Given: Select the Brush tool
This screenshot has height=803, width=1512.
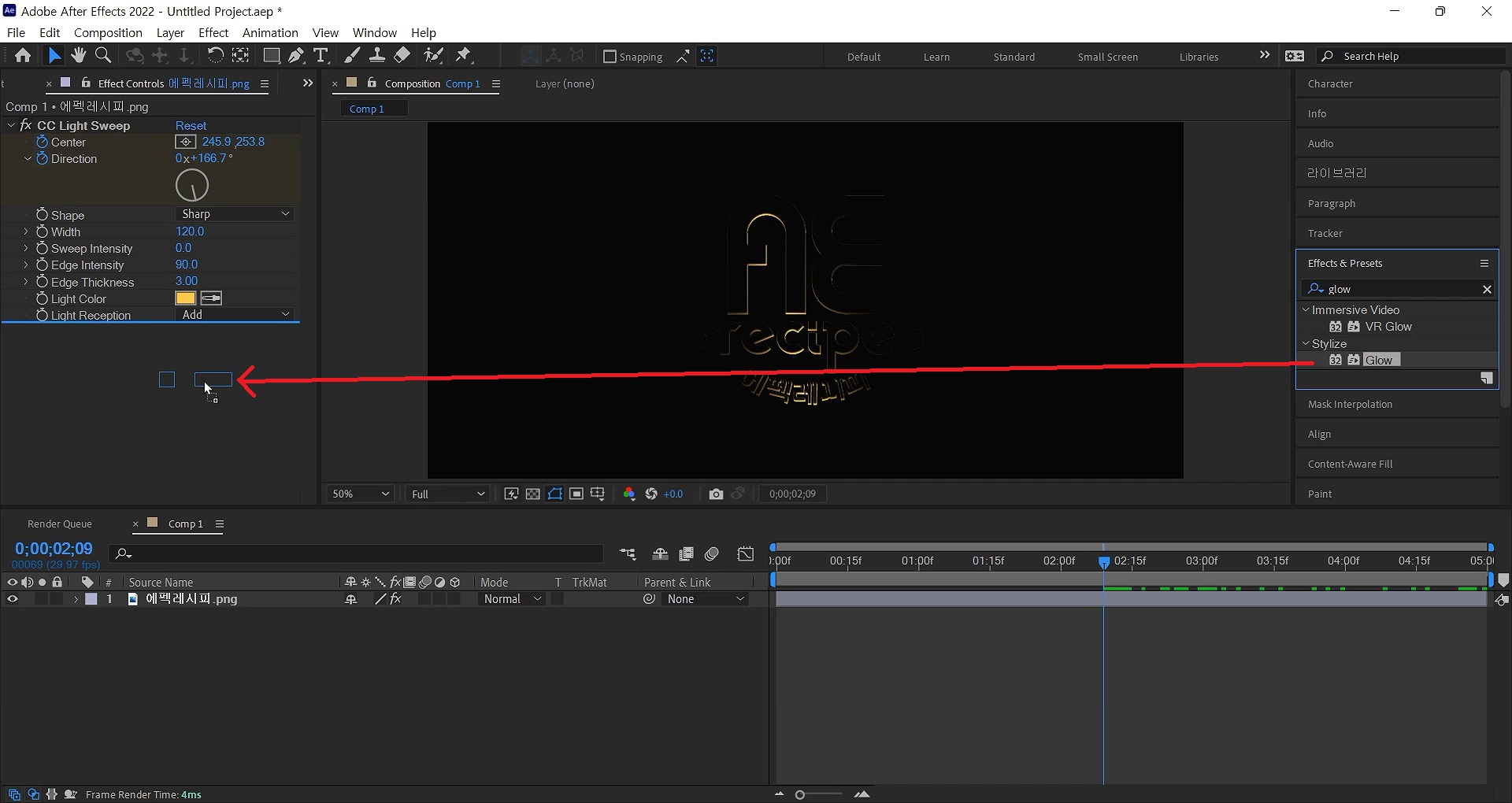Looking at the screenshot, I should click(x=352, y=55).
